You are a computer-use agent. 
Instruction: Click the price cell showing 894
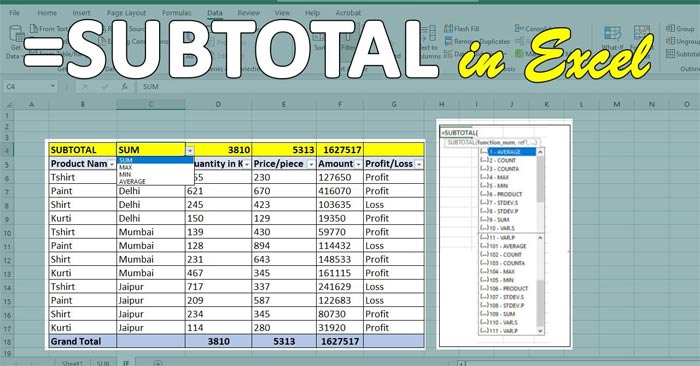pyautogui.click(x=284, y=246)
